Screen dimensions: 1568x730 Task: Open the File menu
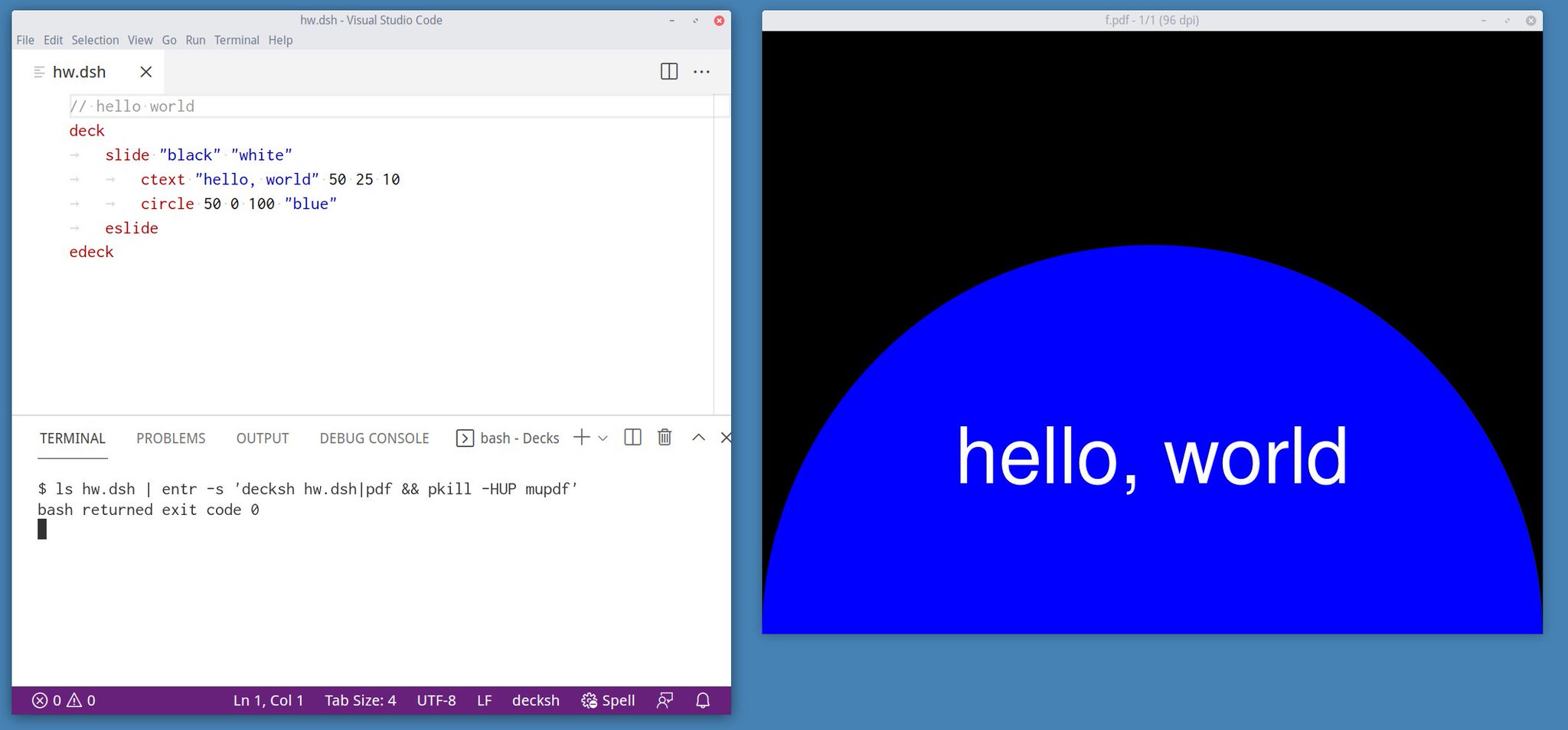pos(25,40)
